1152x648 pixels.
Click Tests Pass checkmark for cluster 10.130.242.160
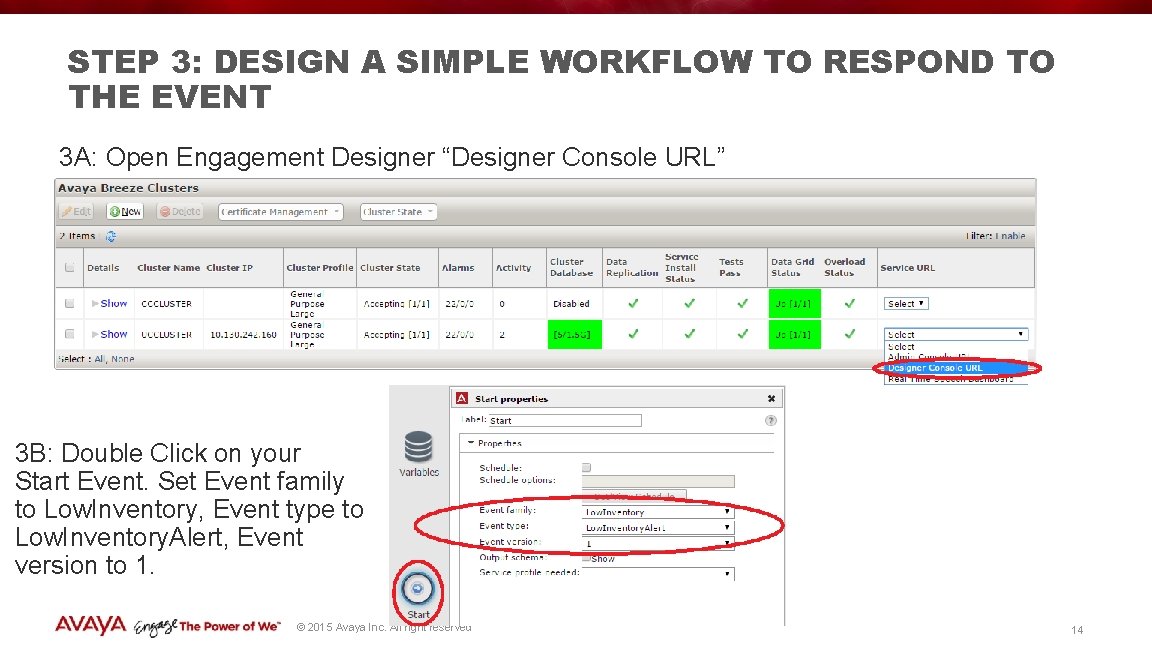pyautogui.click(x=742, y=334)
